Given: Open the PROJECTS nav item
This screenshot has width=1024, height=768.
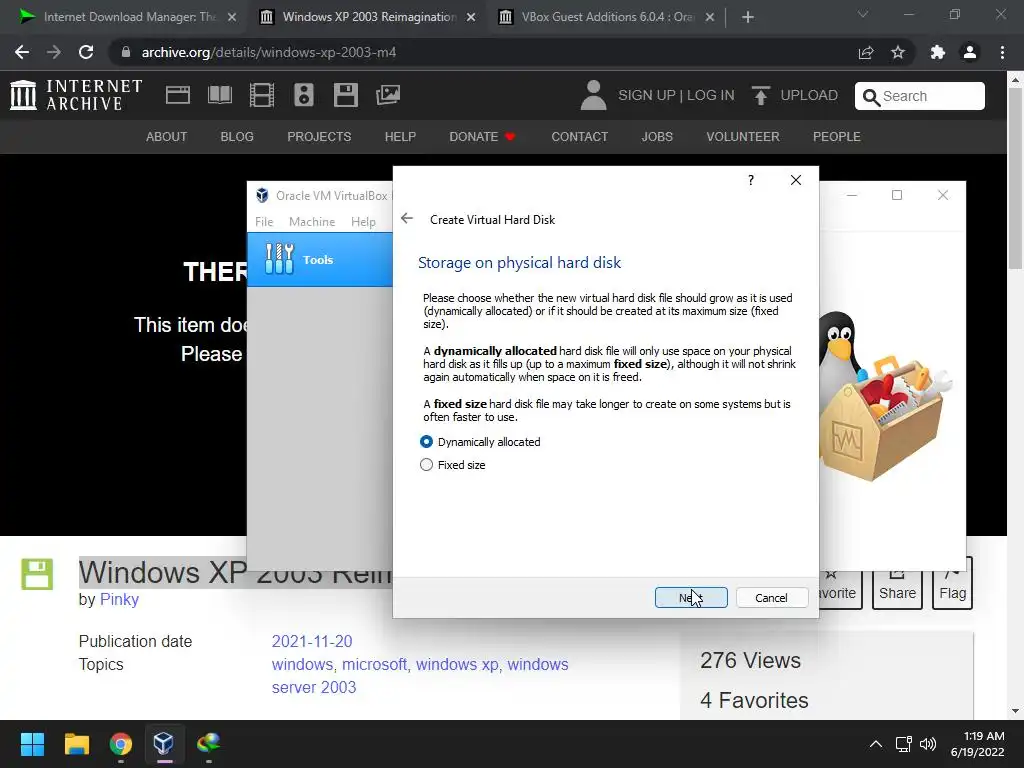Looking at the screenshot, I should pyautogui.click(x=319, y=136).
